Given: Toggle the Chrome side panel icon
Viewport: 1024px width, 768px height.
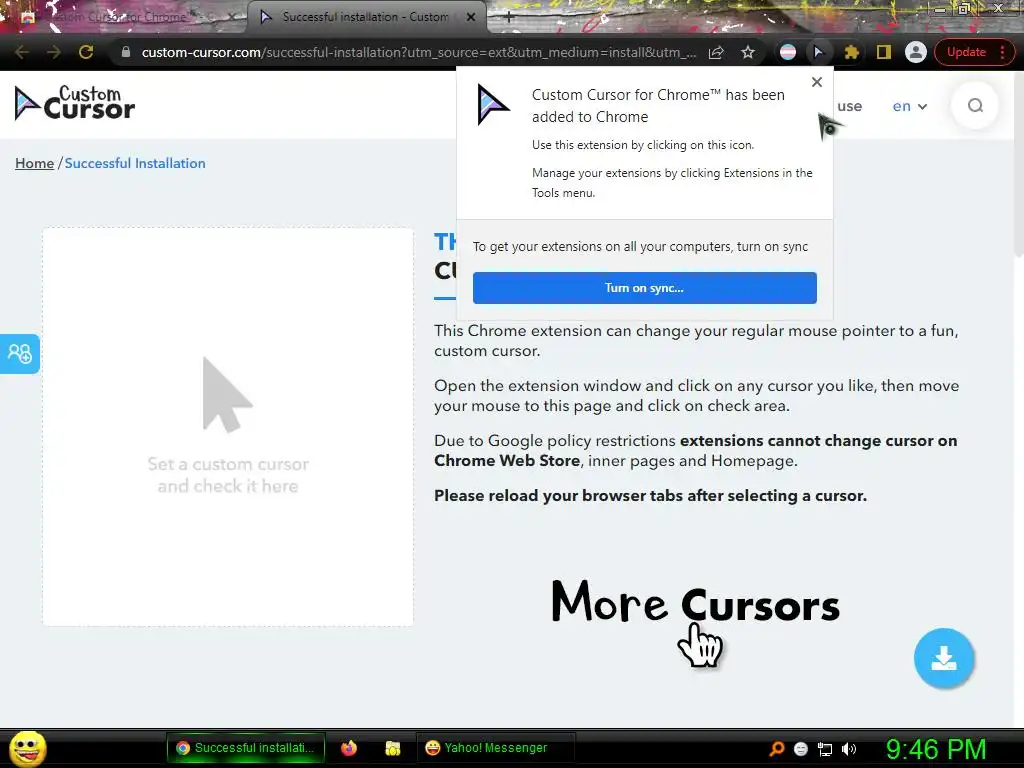Looking at the screenshot, I should click(884, 52).
